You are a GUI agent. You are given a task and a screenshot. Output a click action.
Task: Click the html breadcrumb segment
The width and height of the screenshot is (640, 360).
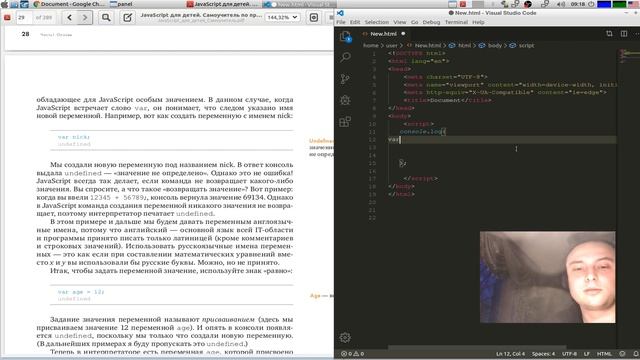(x=460, y=46)
